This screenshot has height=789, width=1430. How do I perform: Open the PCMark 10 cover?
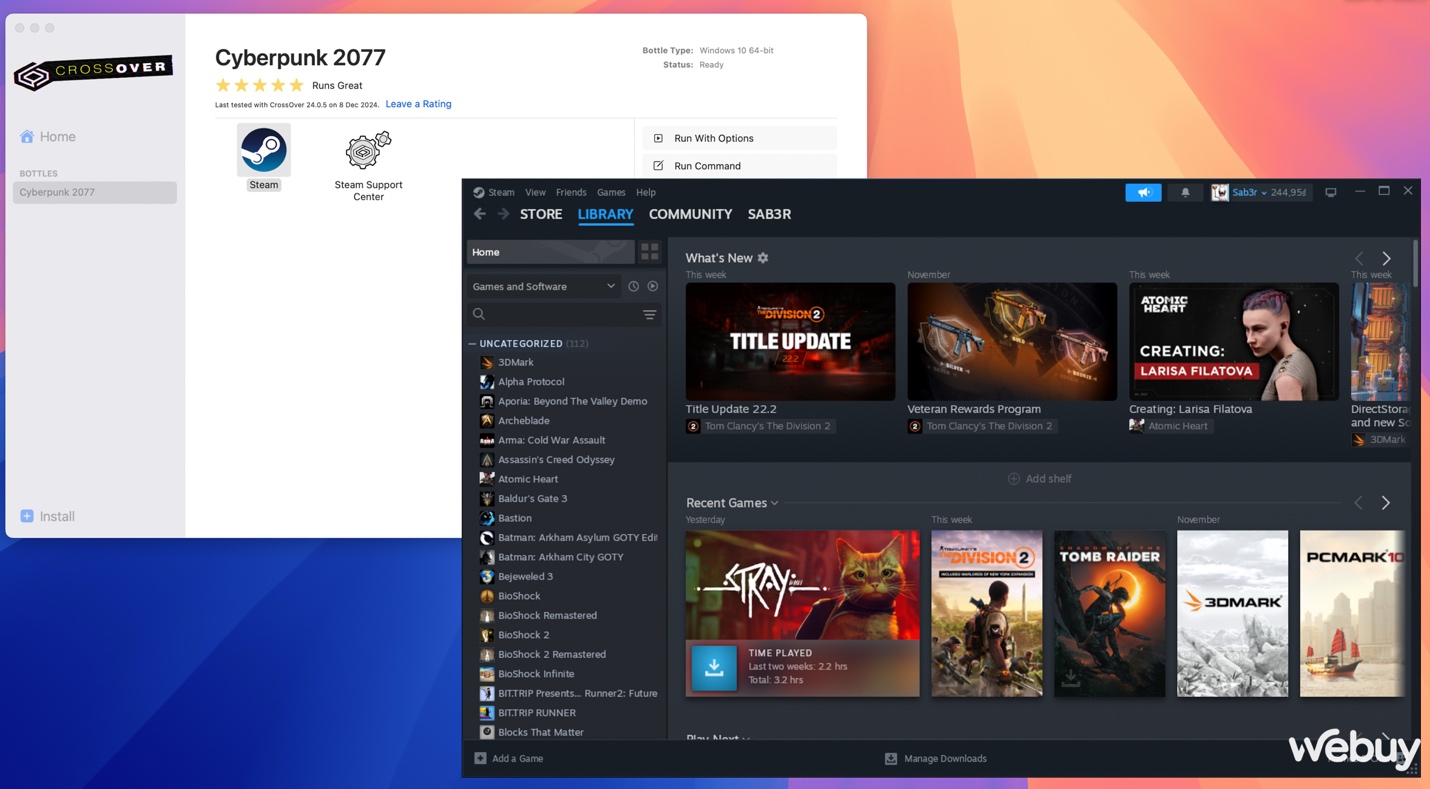pyautogui.click(x=1352, y=613)
